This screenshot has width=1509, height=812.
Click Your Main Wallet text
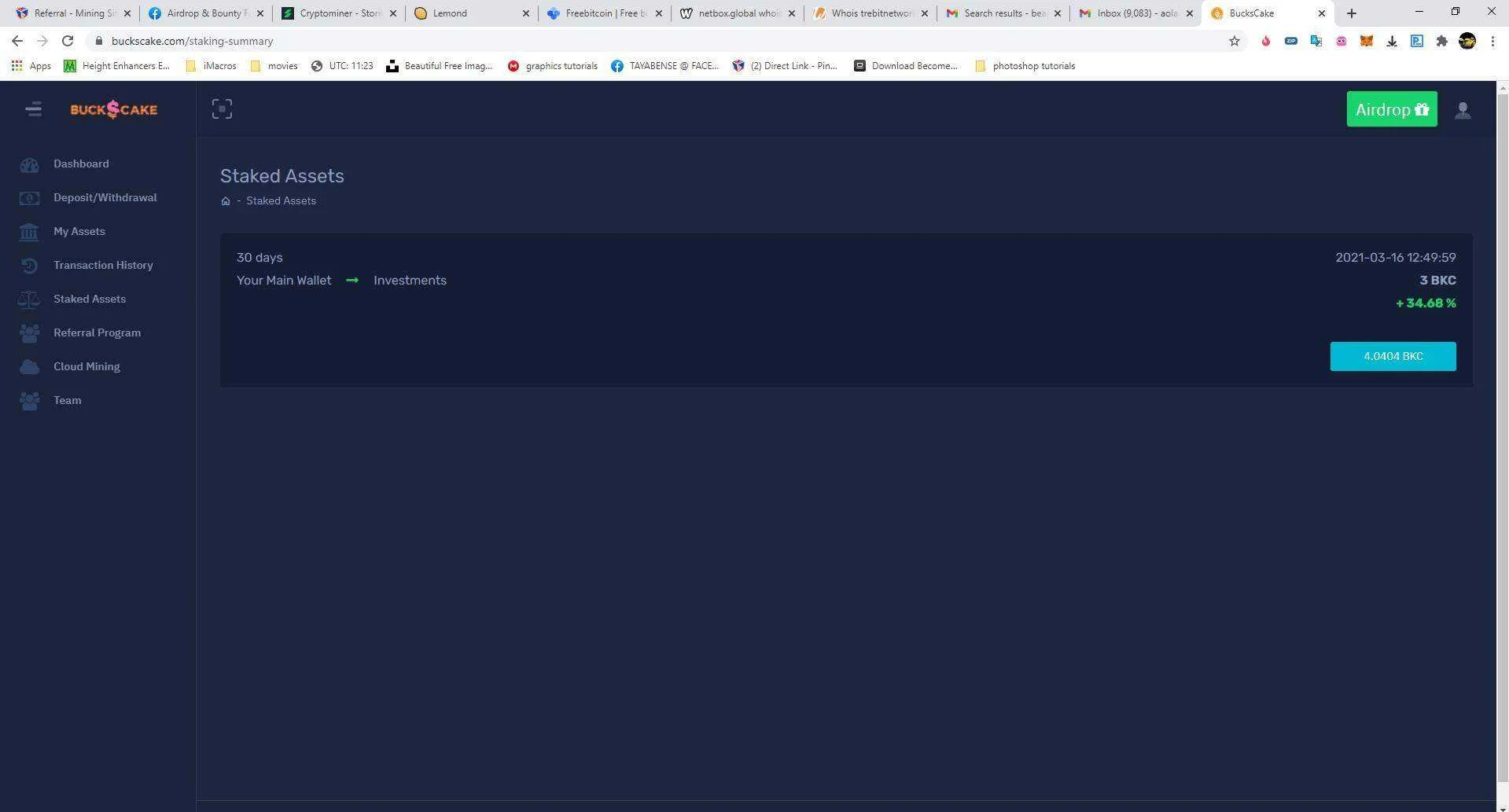coord(284,280)
